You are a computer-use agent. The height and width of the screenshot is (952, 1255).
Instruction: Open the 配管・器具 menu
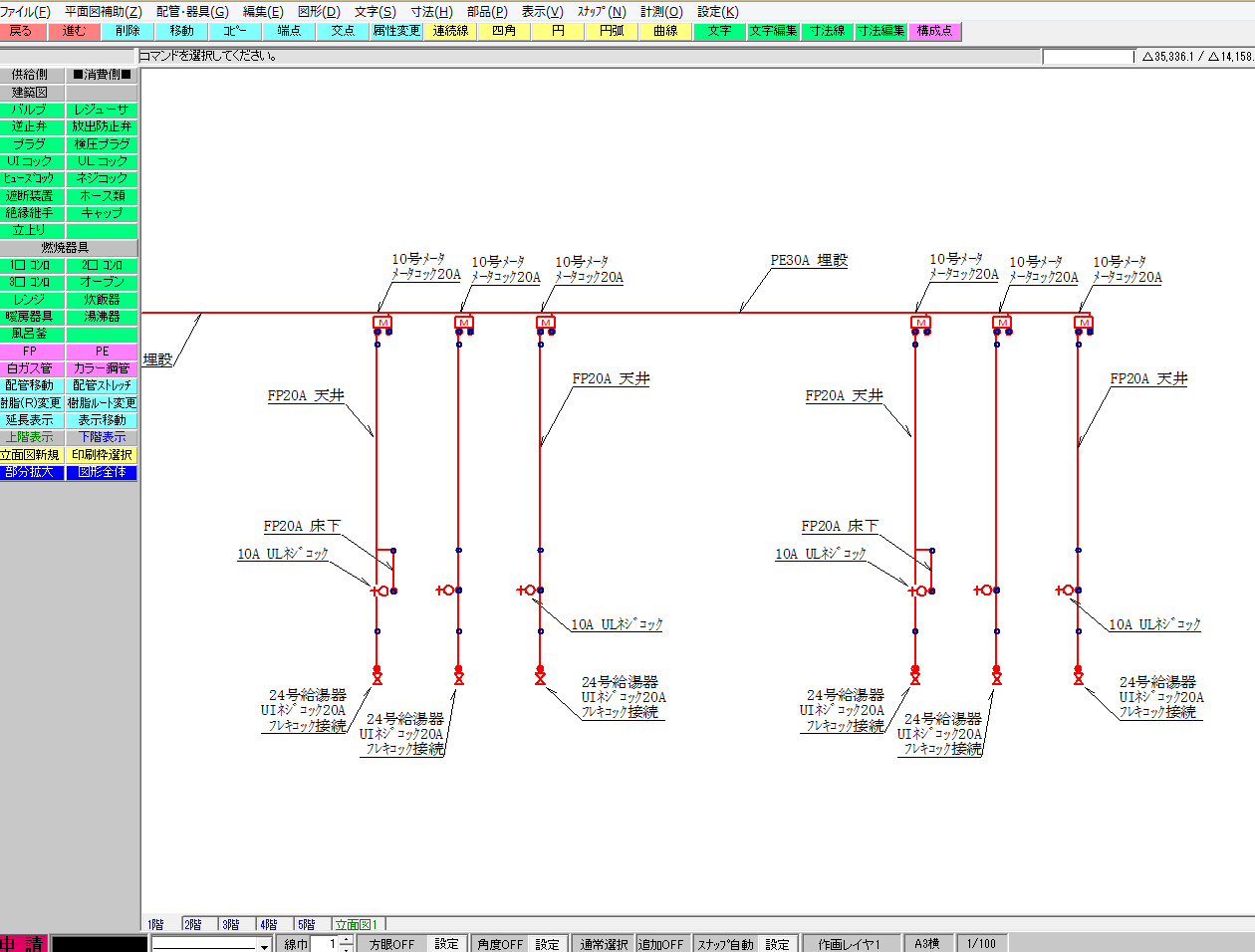(192, 11)
